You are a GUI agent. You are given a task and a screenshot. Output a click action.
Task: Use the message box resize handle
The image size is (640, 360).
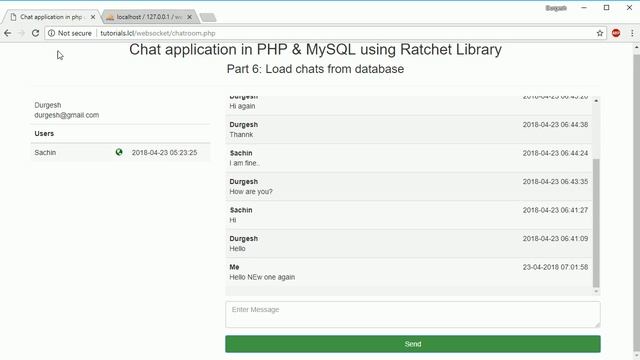click(597, 324)
